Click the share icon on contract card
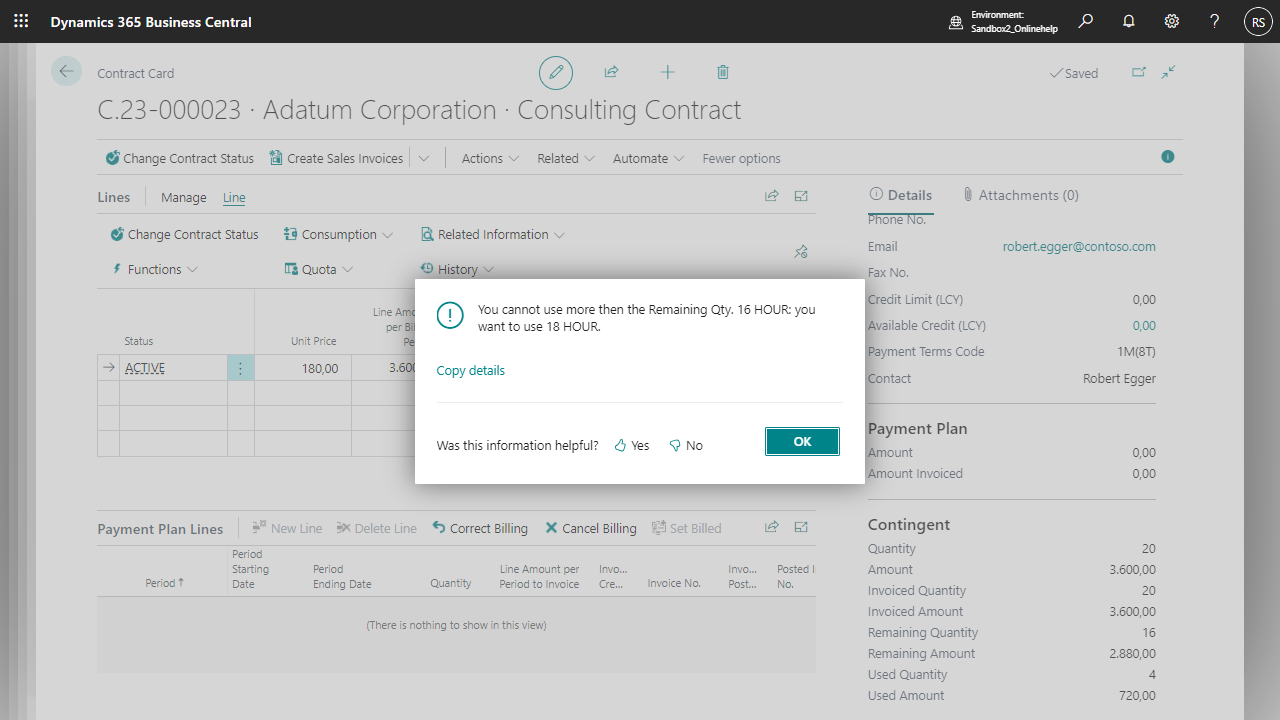This screenshot has height=720, width=1280. tap(611, 72)
